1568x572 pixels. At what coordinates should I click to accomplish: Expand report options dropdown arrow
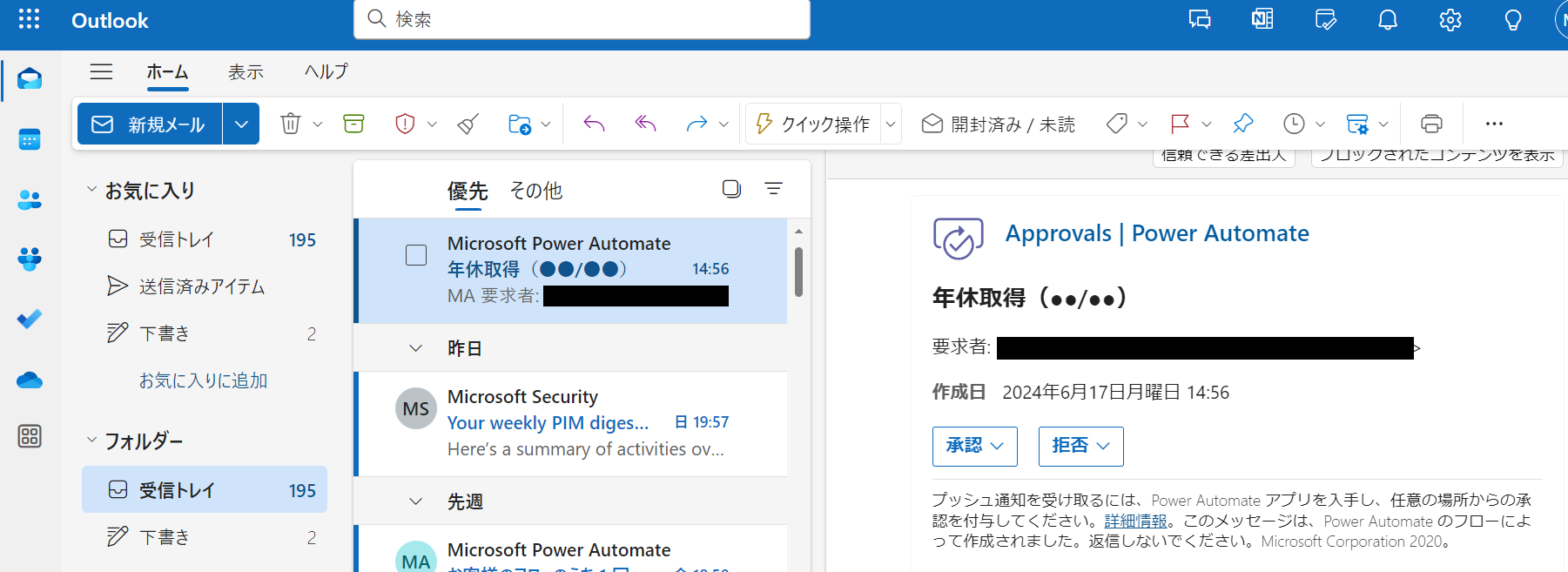tap(432, 124)
